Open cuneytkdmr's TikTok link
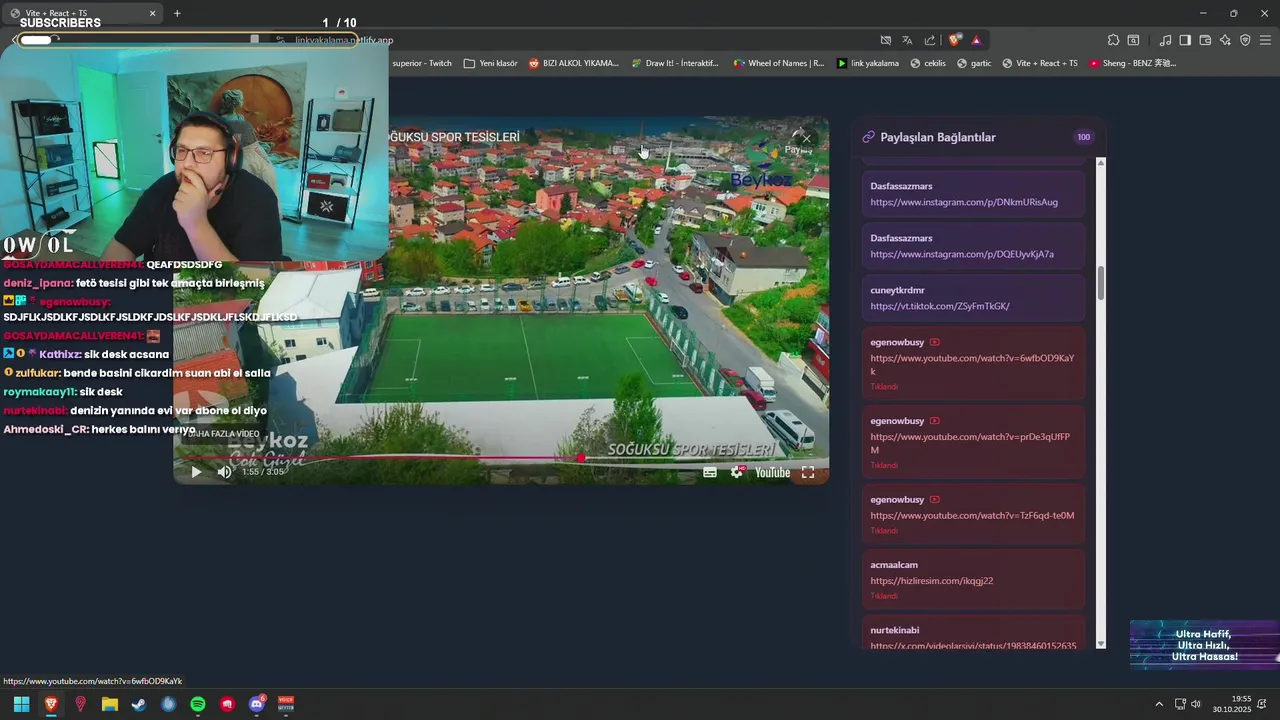 (x=940, y=306)
